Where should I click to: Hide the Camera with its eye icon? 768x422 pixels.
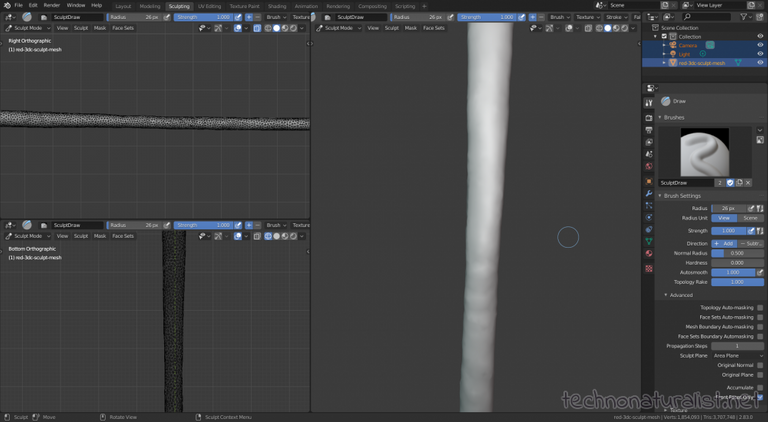[x=760, y=45]
